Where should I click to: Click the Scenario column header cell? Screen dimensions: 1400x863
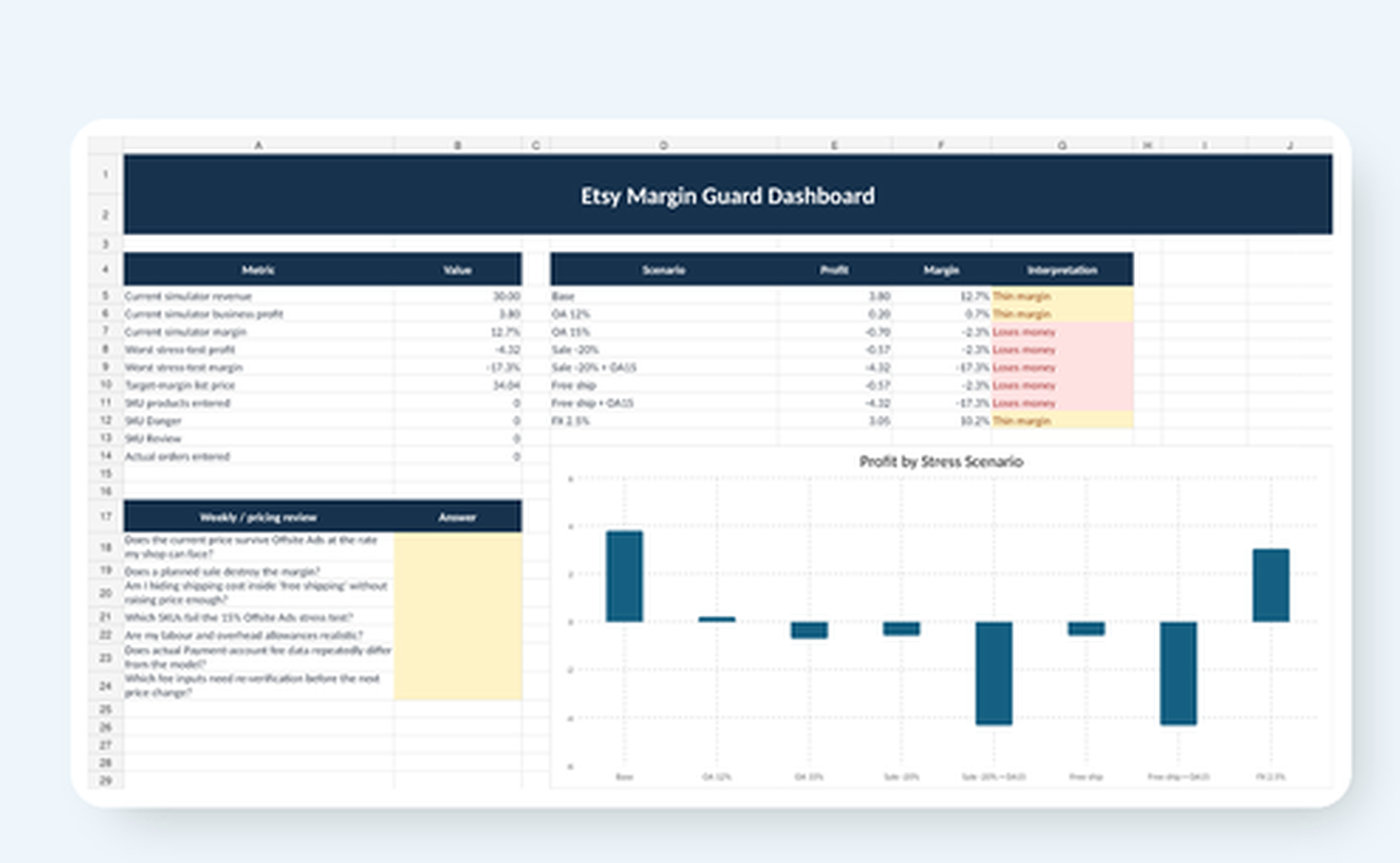(664, 270)
